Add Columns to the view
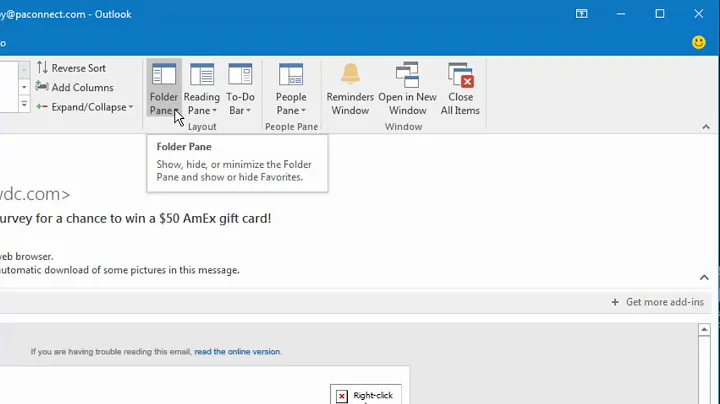This screenshot has width=720, height=404. point(74,87)
